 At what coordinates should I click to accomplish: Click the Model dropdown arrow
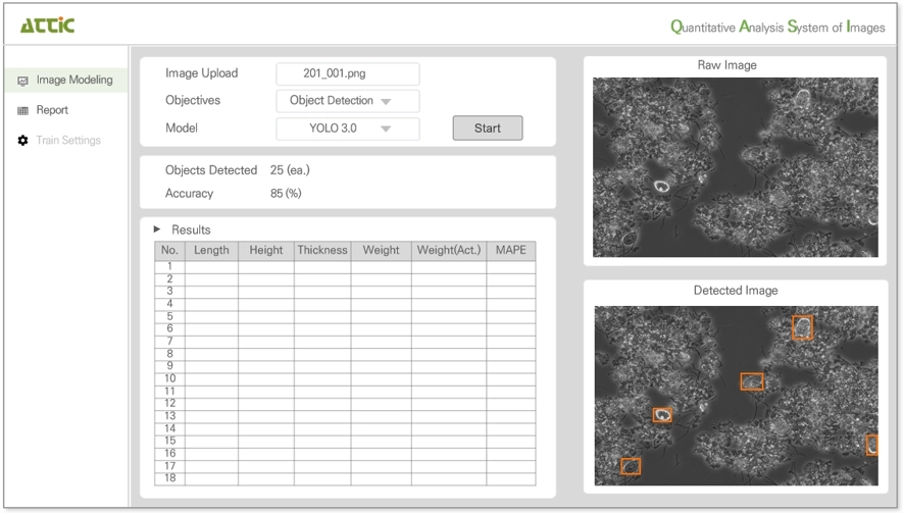point(386,129)
